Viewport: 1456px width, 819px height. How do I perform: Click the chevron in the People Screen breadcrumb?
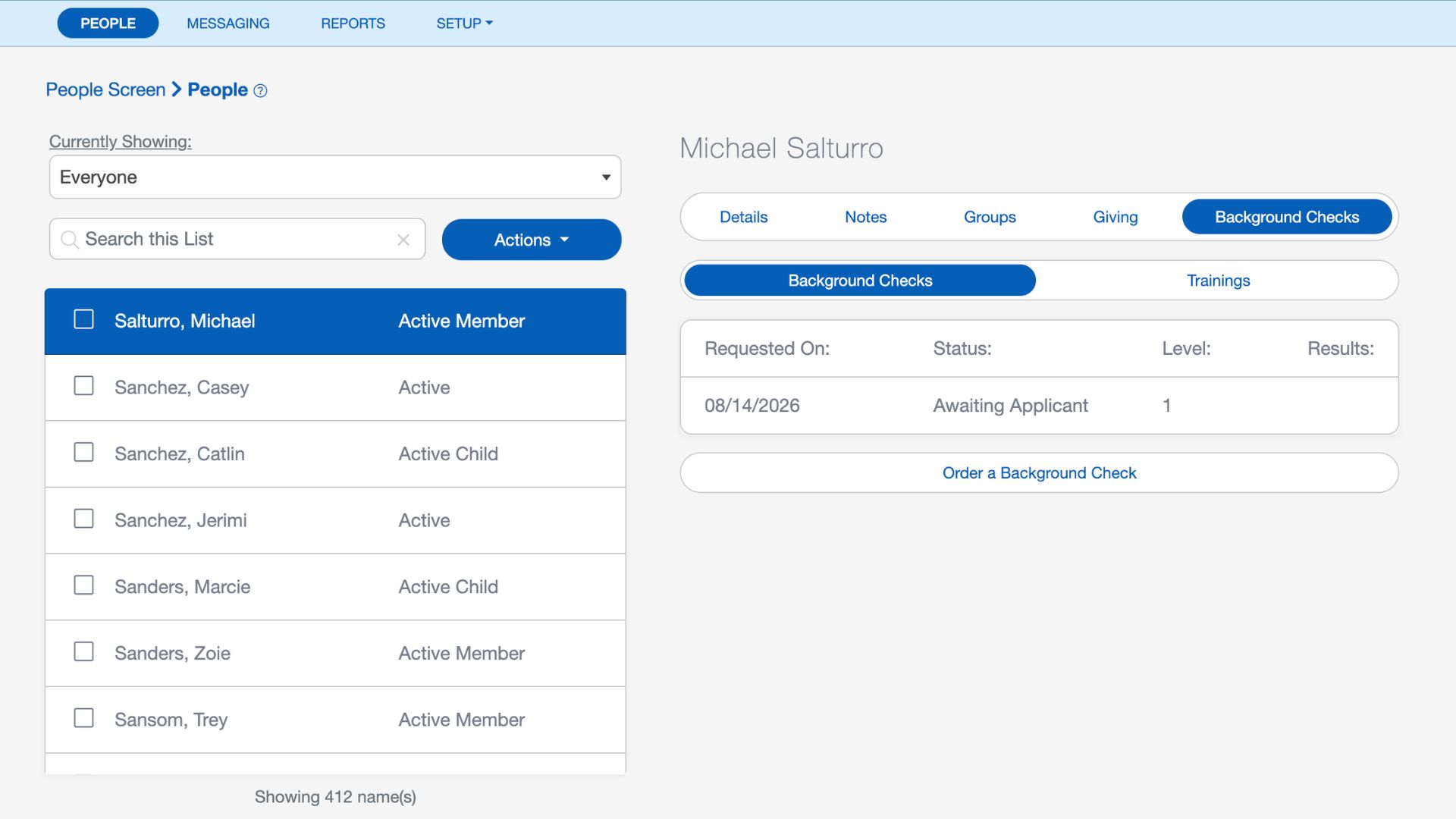(x=177, y=89)
